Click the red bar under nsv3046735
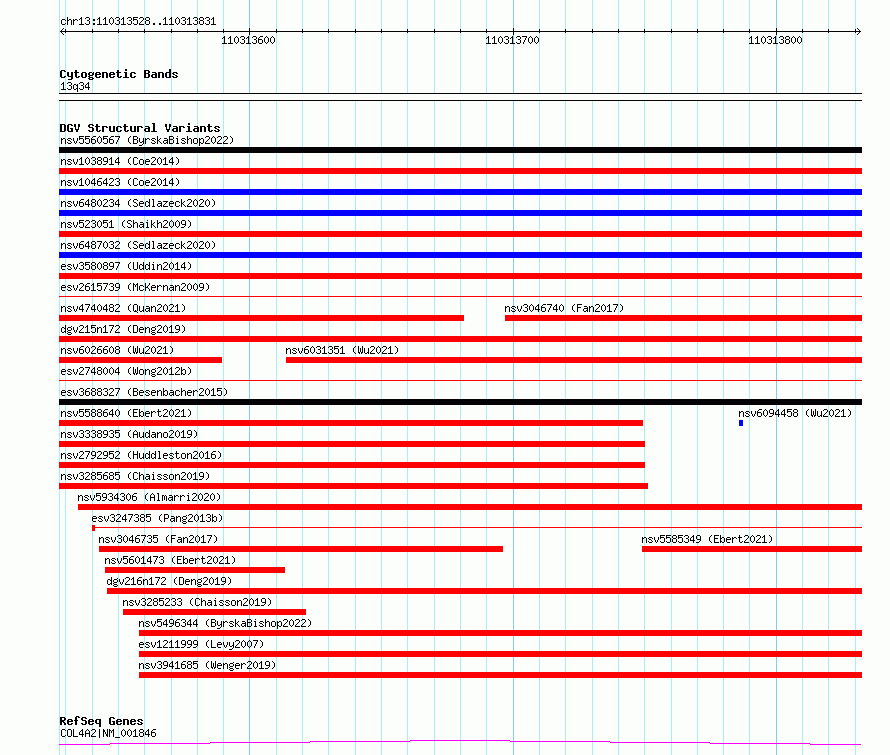Image resolution: width=890 pixels, height=755 pixels. [301, 549]
